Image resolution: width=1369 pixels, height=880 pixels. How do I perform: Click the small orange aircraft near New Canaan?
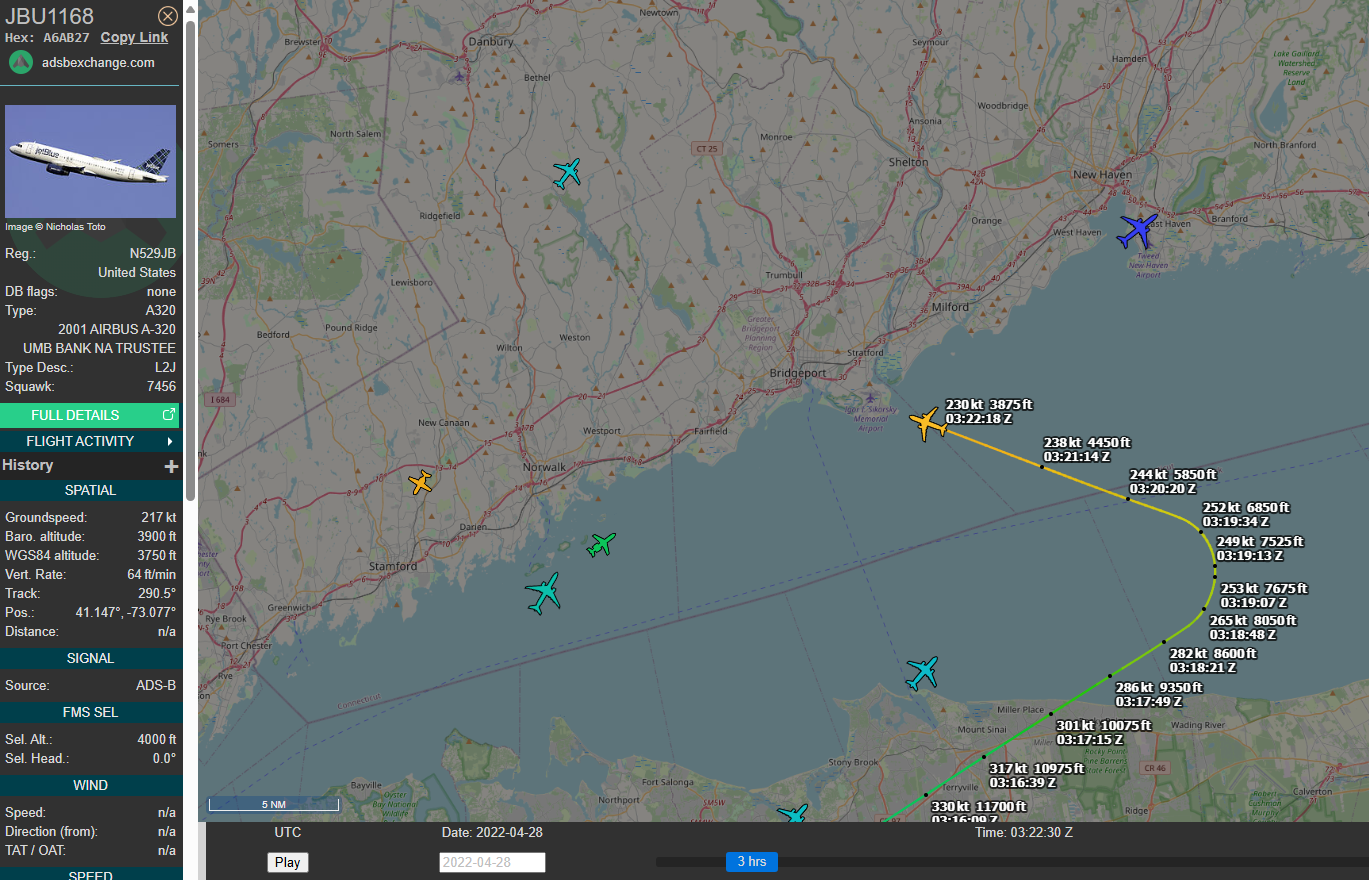tap(420, 482)
